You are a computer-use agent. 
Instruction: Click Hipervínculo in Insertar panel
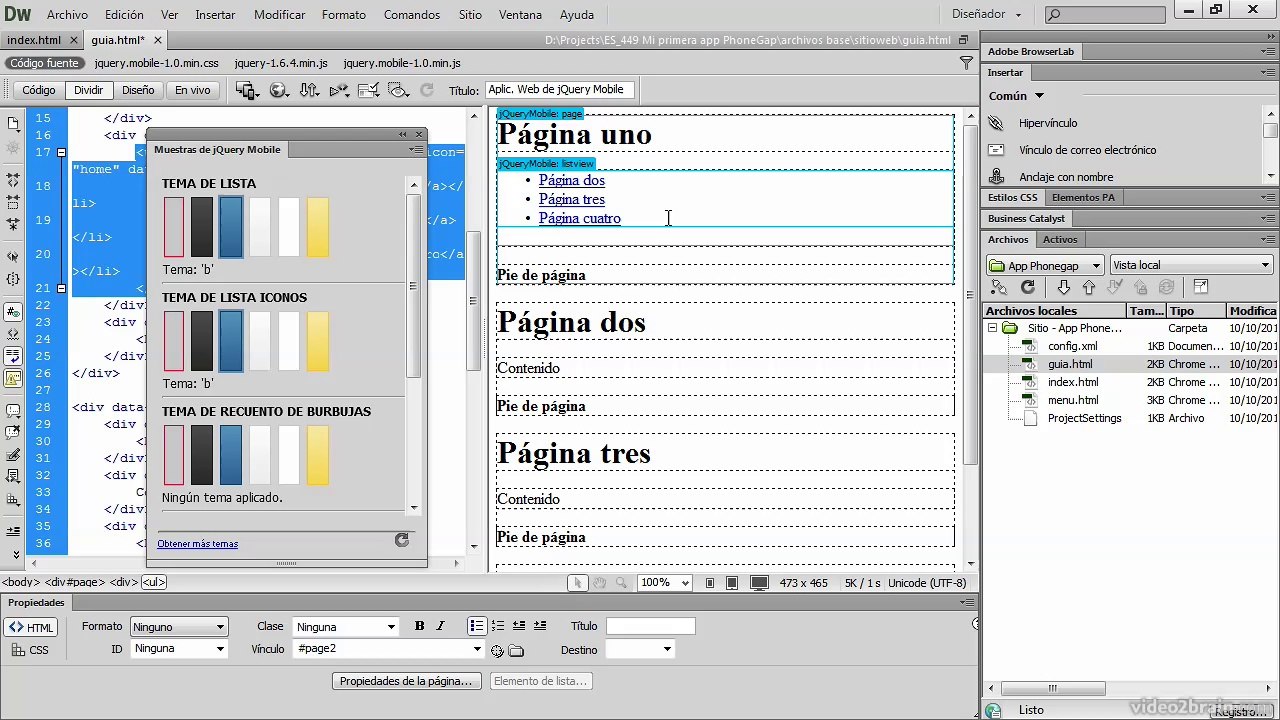click(1048, 123)
